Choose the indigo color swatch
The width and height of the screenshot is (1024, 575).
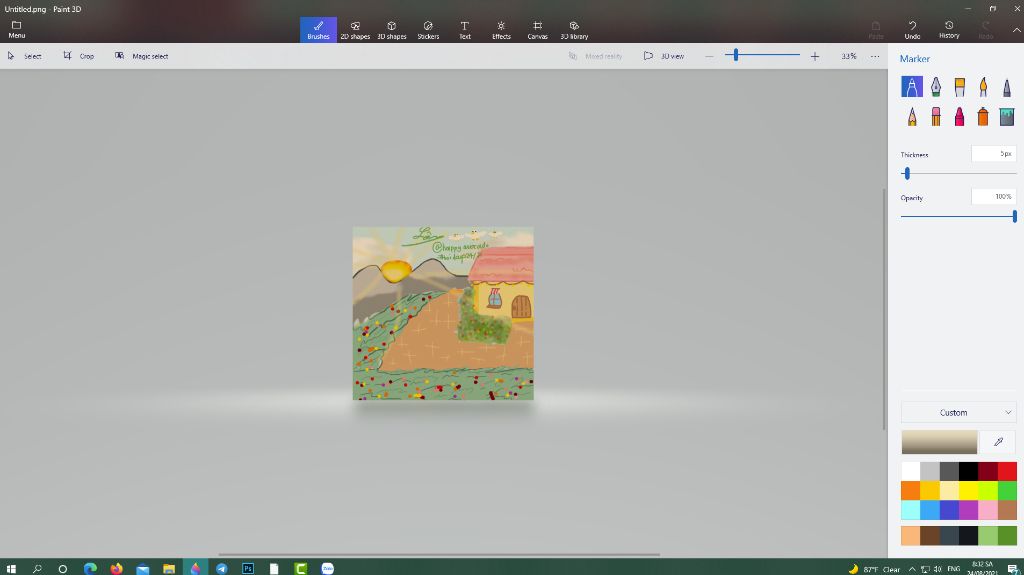949,510
